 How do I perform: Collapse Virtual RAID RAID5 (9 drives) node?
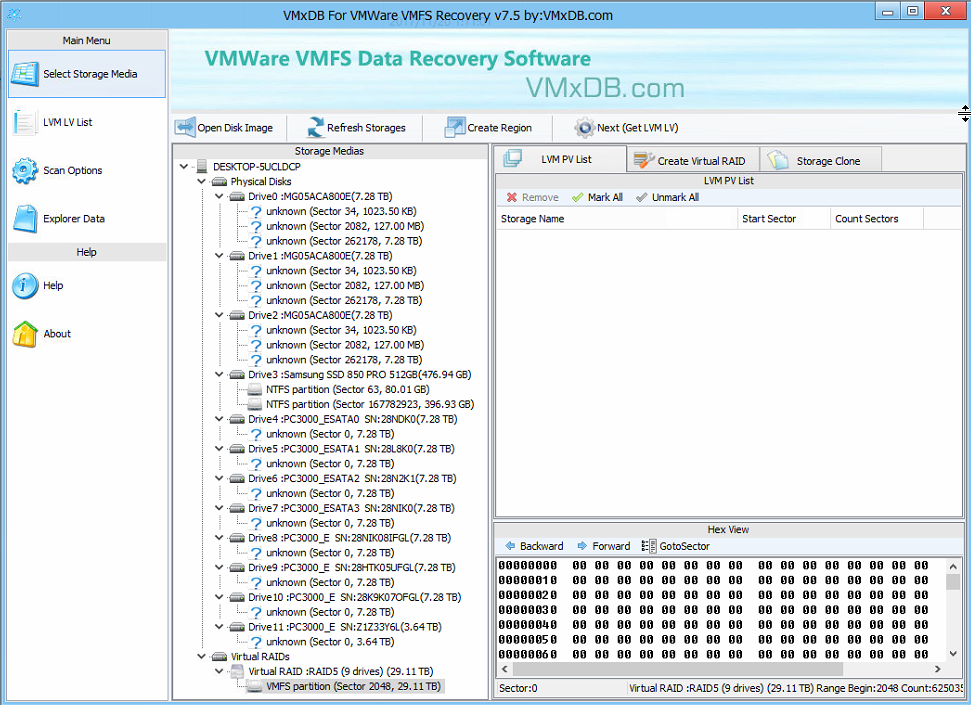pyautogui.click(x=219, y=672)
